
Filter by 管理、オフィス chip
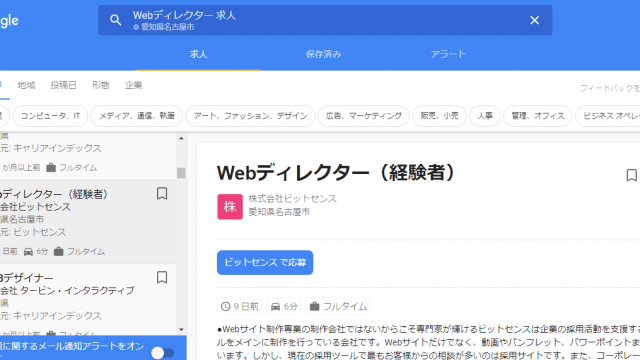pos(538,116)
